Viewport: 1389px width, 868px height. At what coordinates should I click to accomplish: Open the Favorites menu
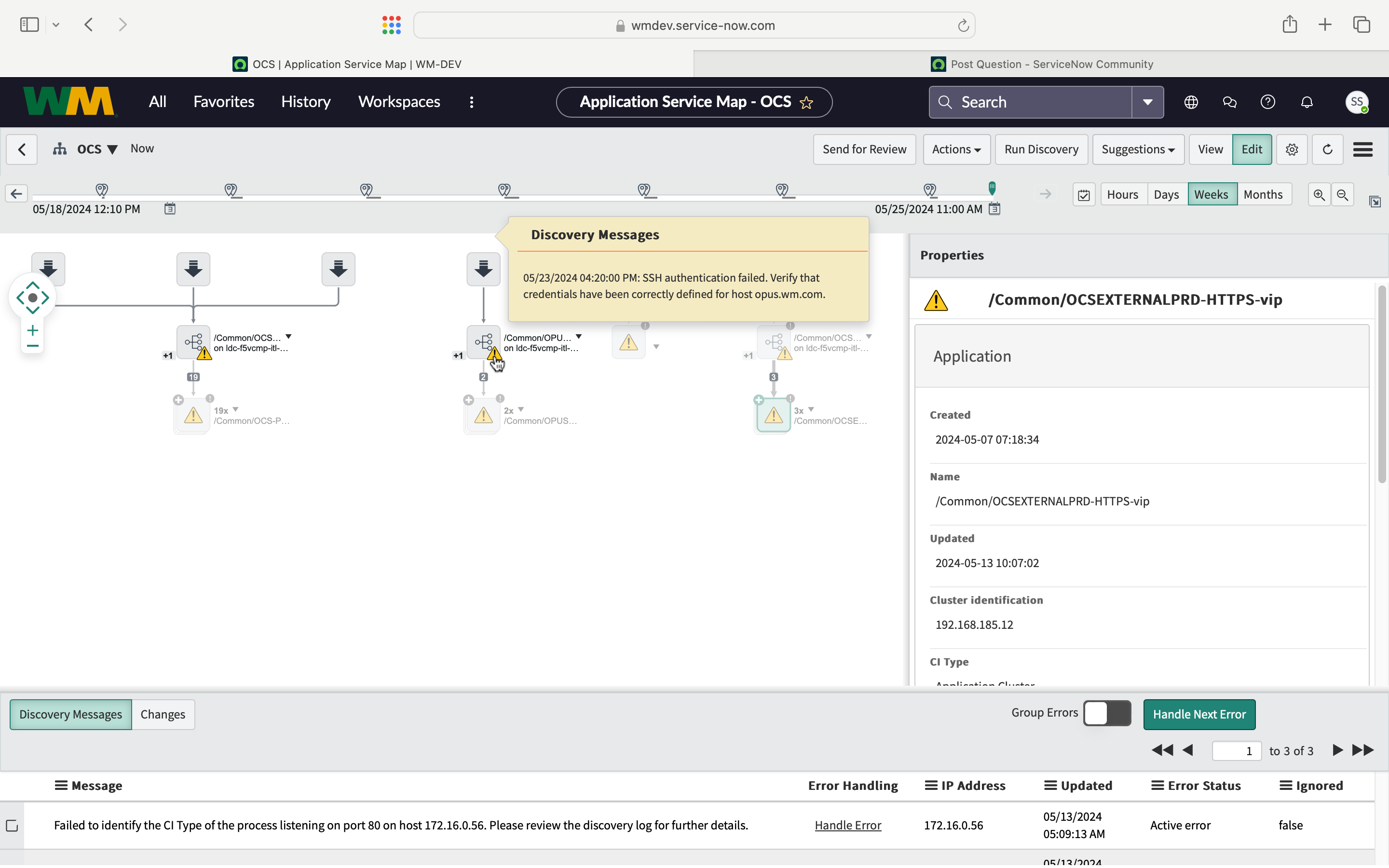coord(224,102)
